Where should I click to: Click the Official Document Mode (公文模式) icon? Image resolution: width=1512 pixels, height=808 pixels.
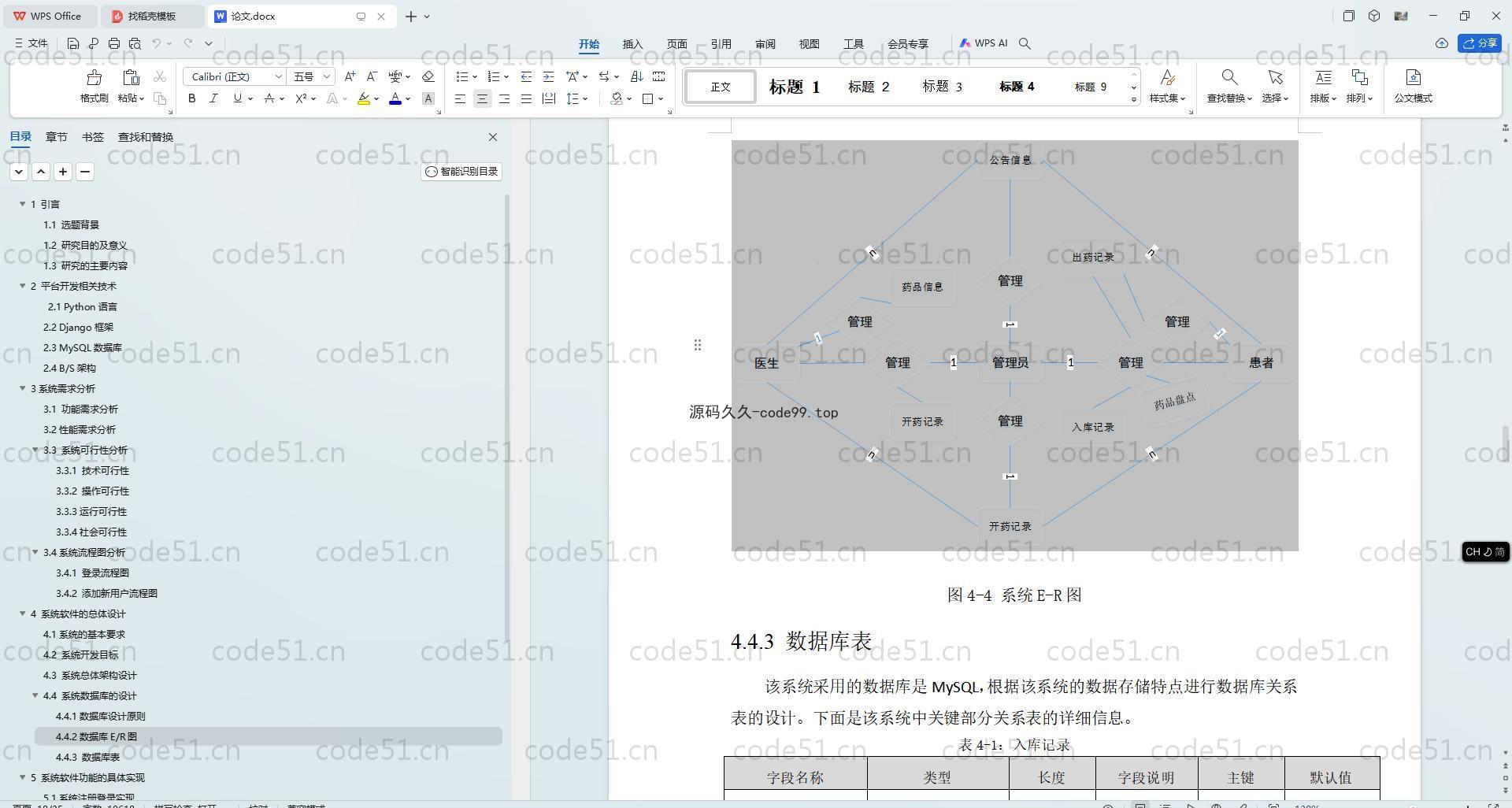point(1413,77)
